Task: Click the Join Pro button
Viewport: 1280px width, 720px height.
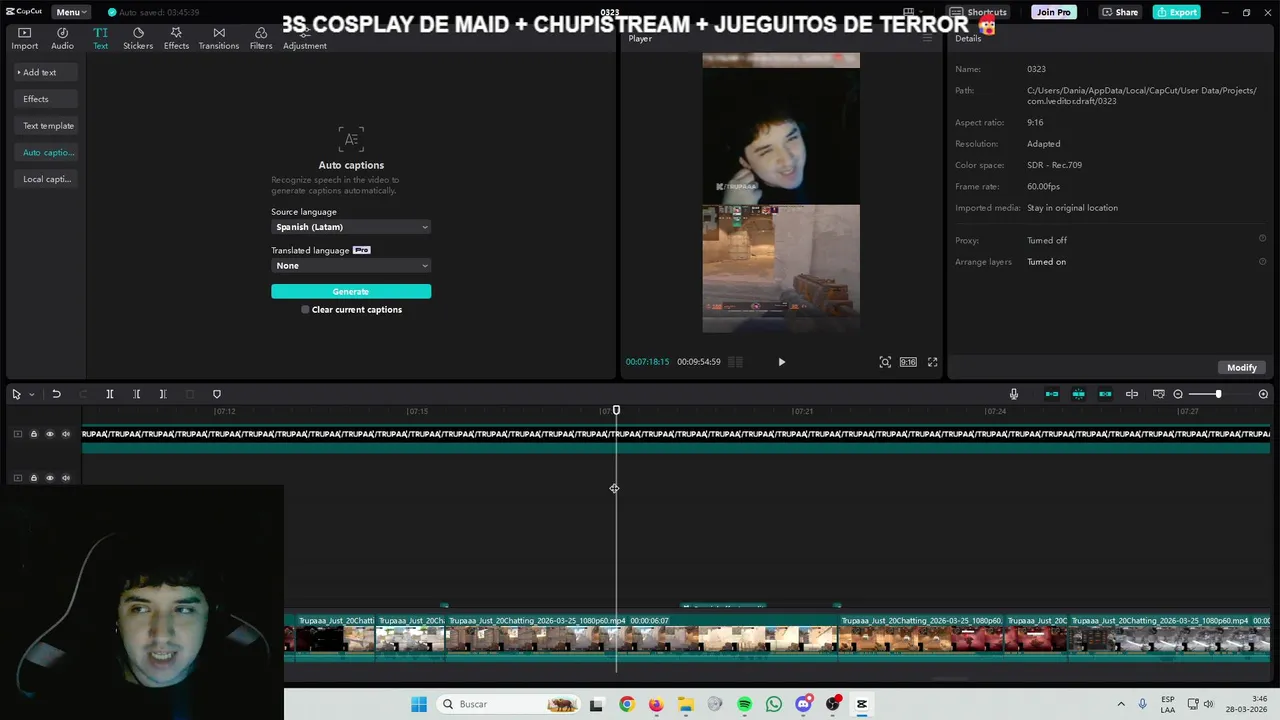Action: coord(1054,12)
